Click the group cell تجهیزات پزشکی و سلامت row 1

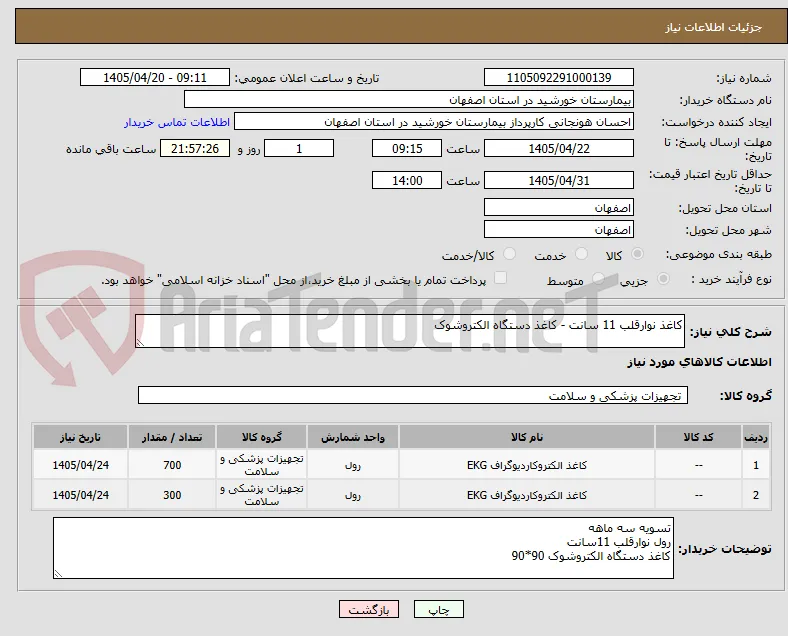(261, 465)
